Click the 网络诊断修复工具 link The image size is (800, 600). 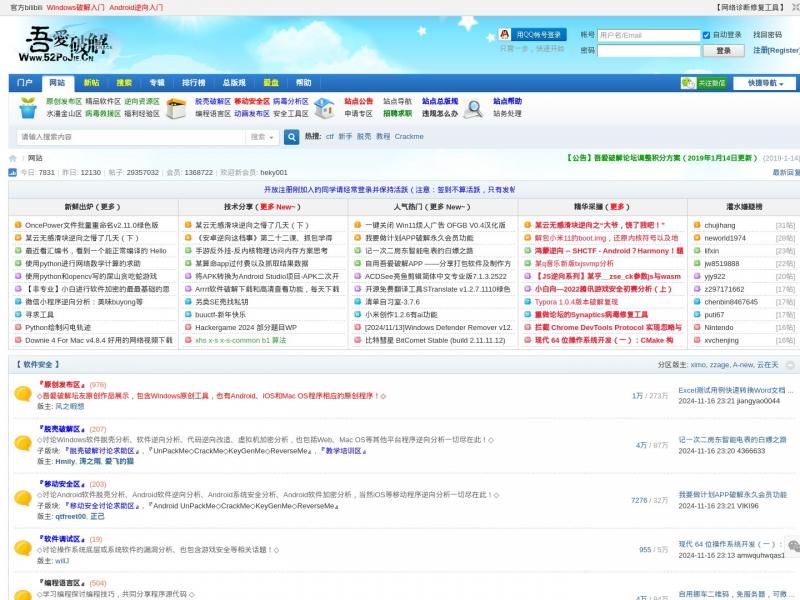click(x=751, y=7)
